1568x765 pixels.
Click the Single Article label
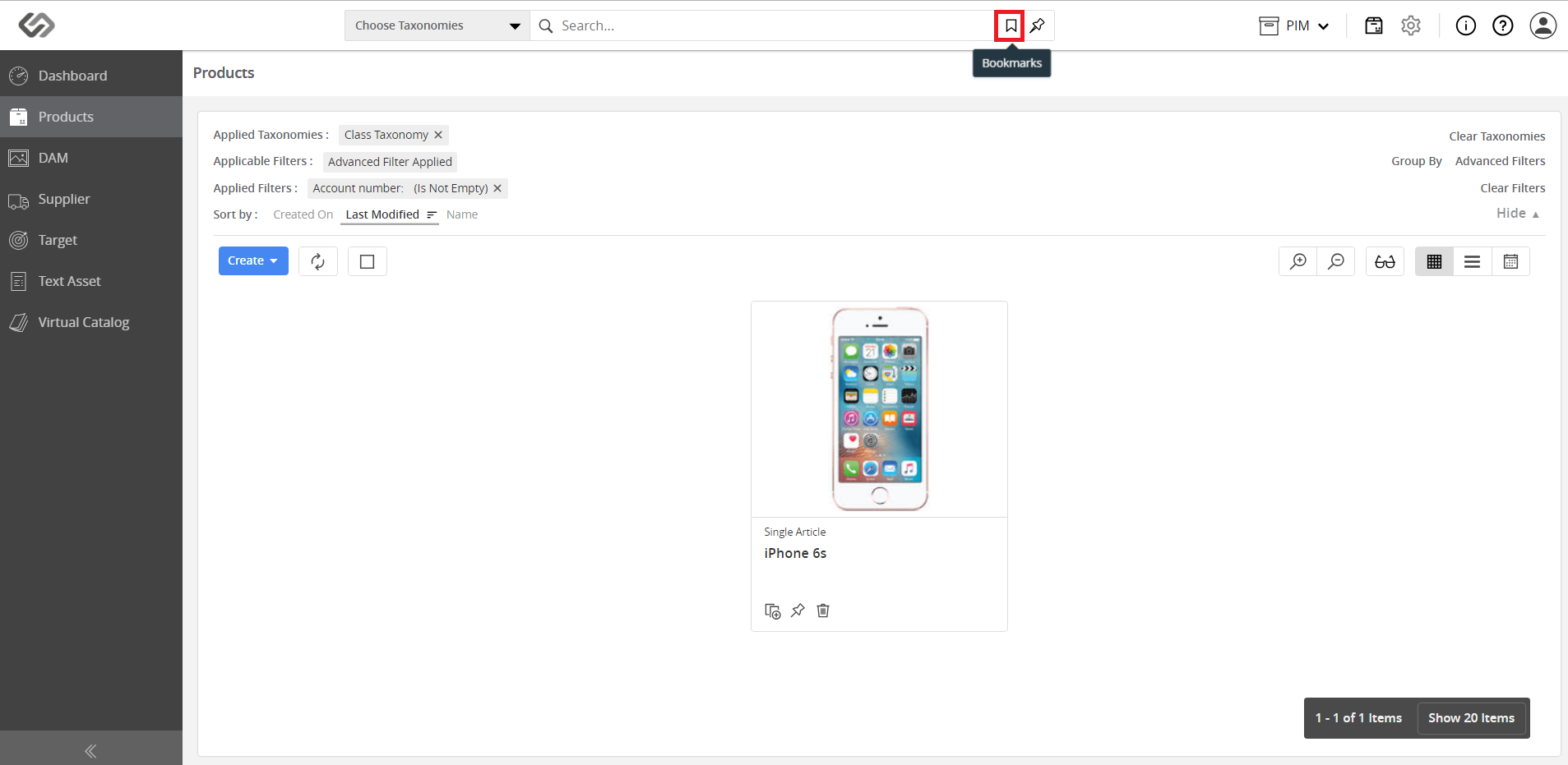[794, 532]
